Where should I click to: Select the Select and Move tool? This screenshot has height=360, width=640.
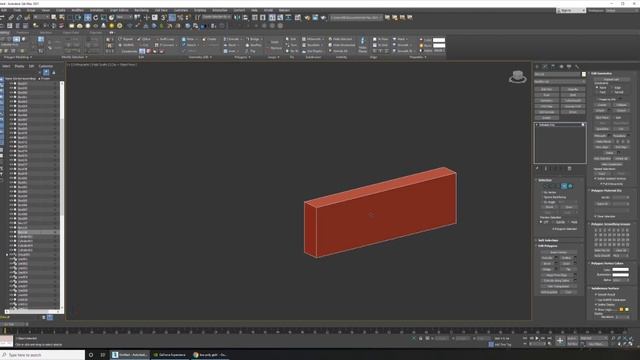[x=88, y=18]
